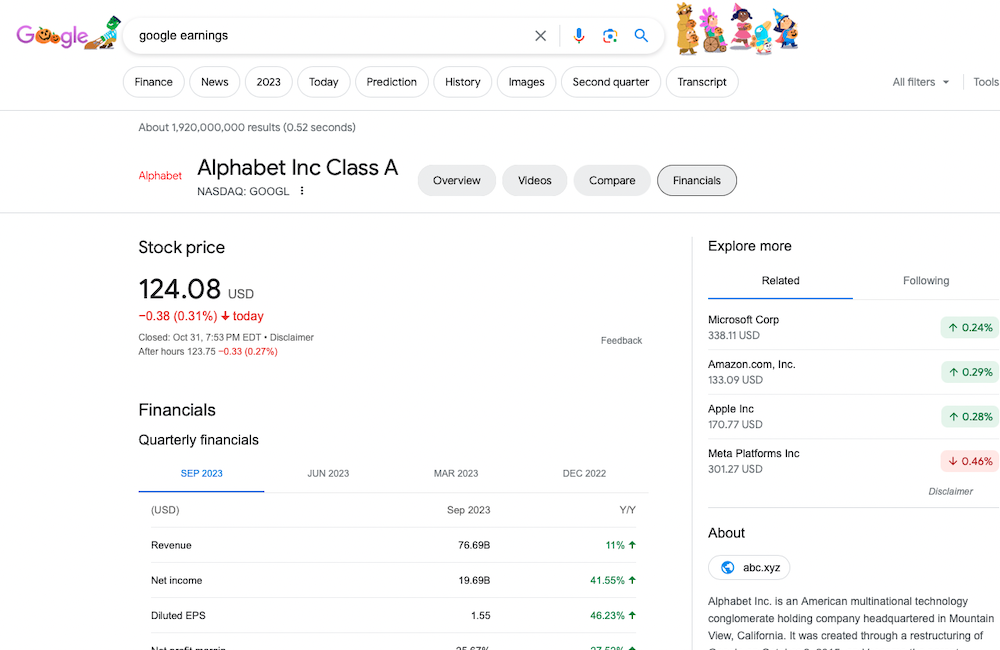1000x650 pixels.
Task: Click the Diluted EPS row label
Action: click(178, 615)
